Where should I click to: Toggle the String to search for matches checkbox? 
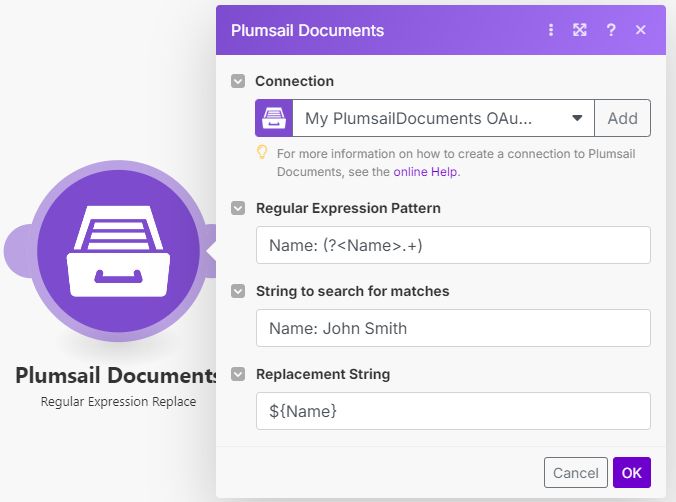pyautogui.click(x=238, y=291)
